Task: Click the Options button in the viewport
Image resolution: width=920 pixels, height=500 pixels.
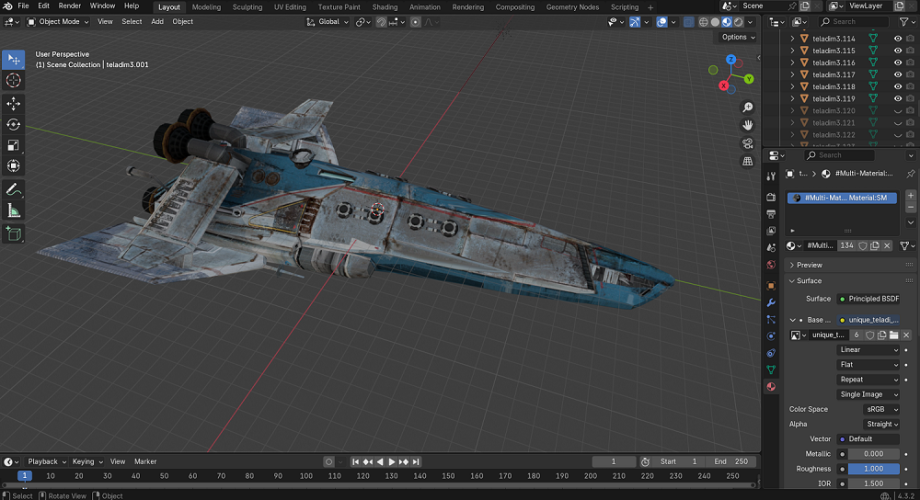Action: (736, 37)
